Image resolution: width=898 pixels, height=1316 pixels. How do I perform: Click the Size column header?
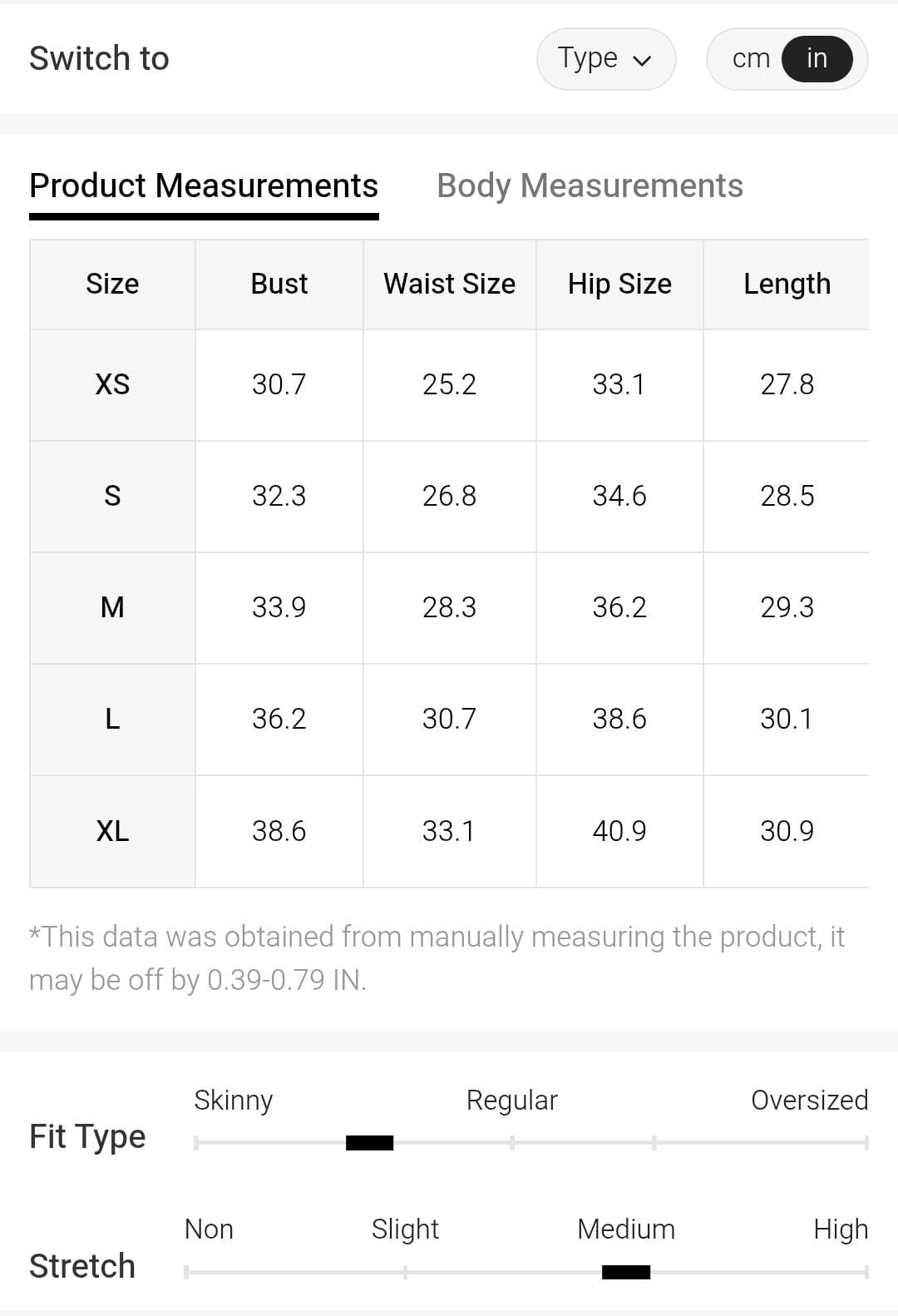click(112, 284)
